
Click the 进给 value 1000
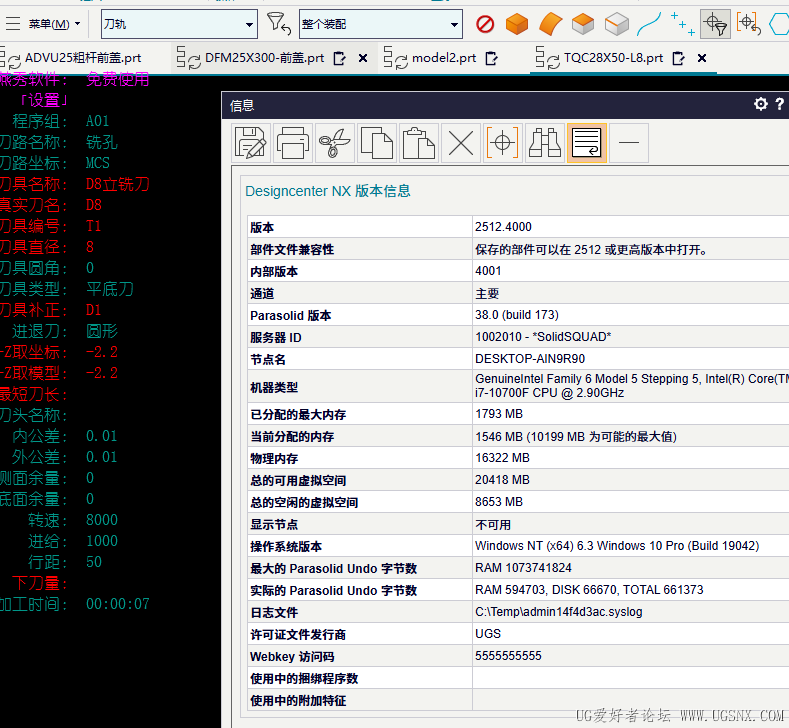(102, 541)
